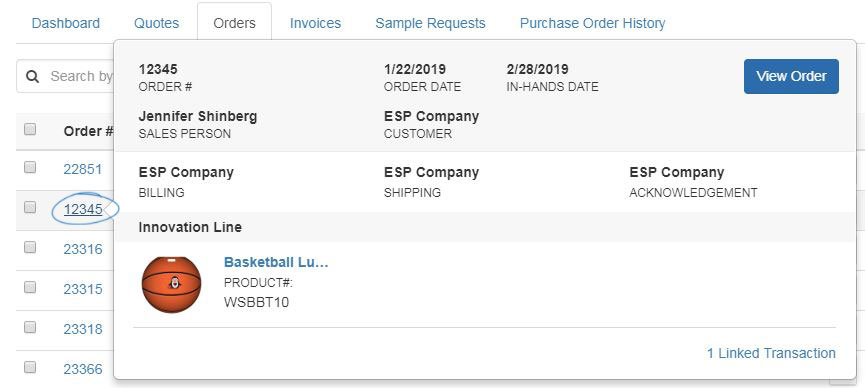Image resolution: width=865 pixels, height=388 pixels.
Task: Select checkbox beside order 23316
Action: [30, 247]
